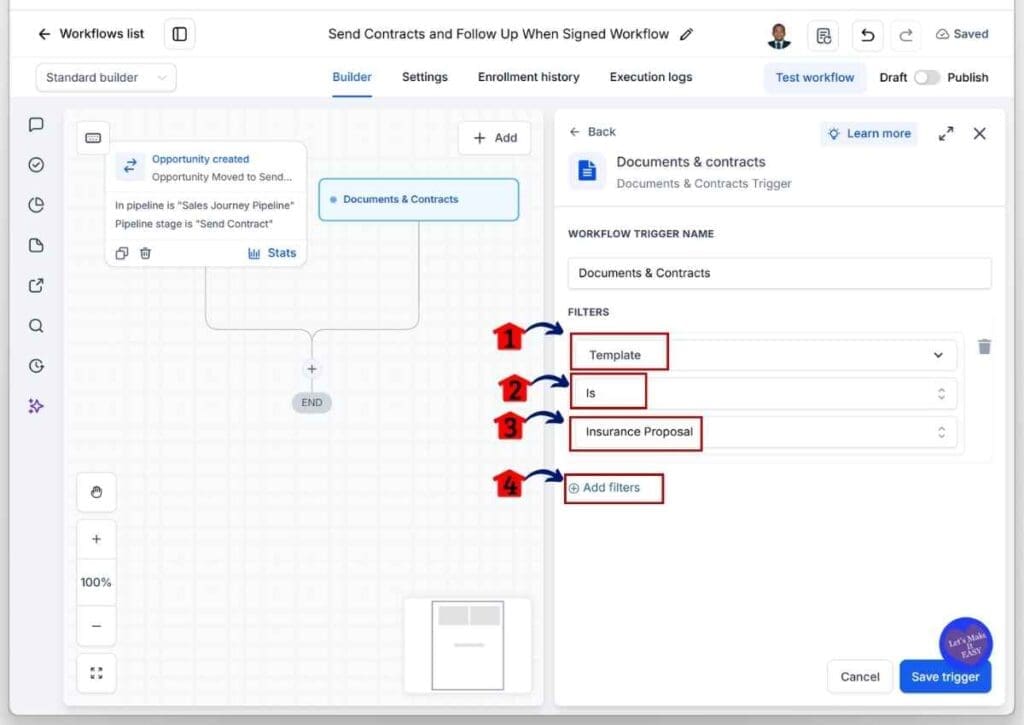
Task: Open the external link sidebar icon
Action: pos(37,285)
